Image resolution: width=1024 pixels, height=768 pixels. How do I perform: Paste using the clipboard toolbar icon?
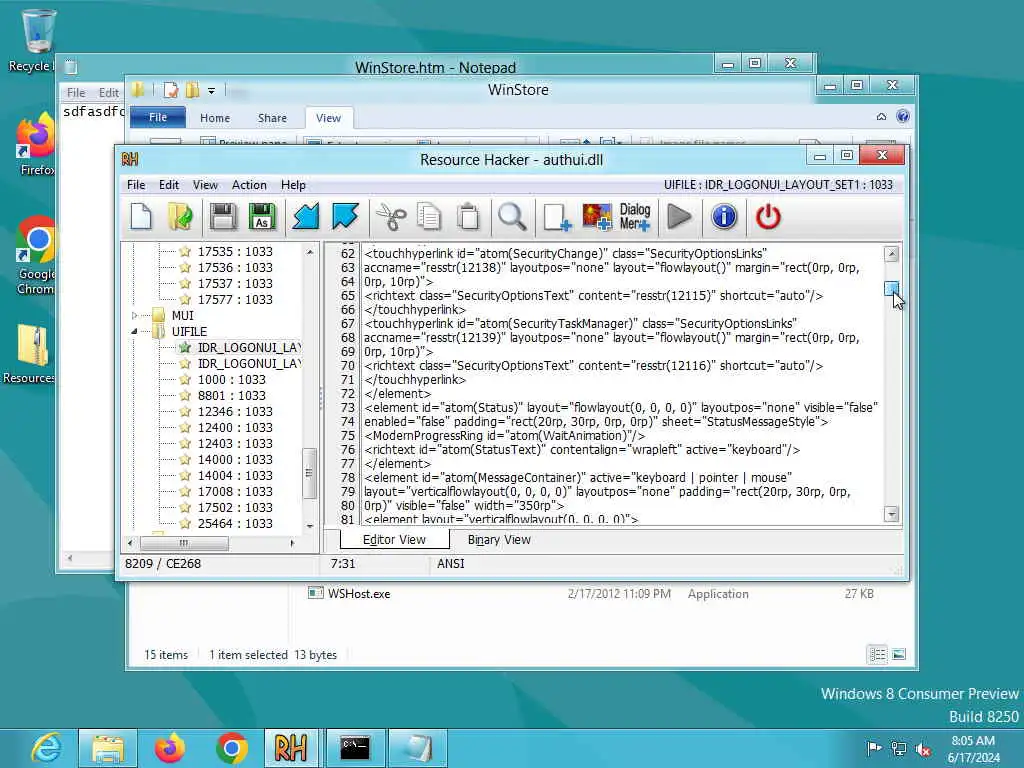point(468,217)
